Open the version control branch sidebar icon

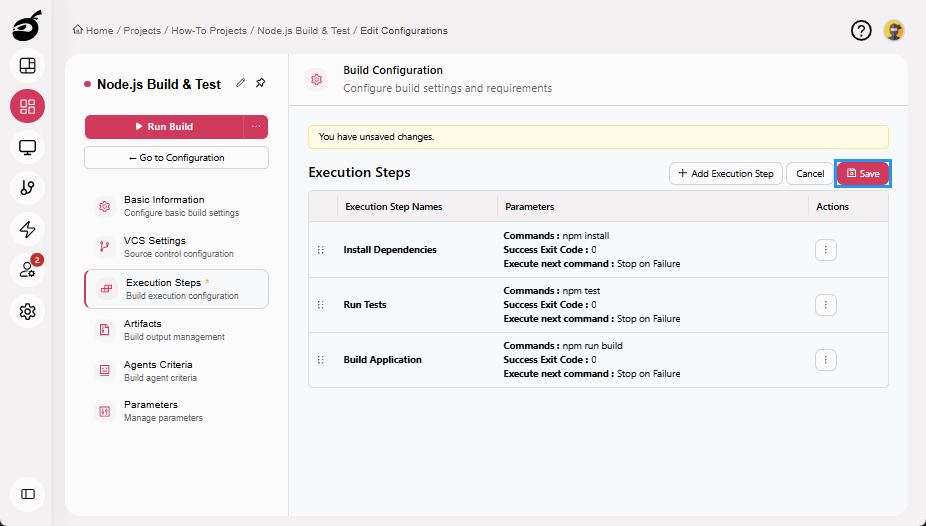point(27,188)
